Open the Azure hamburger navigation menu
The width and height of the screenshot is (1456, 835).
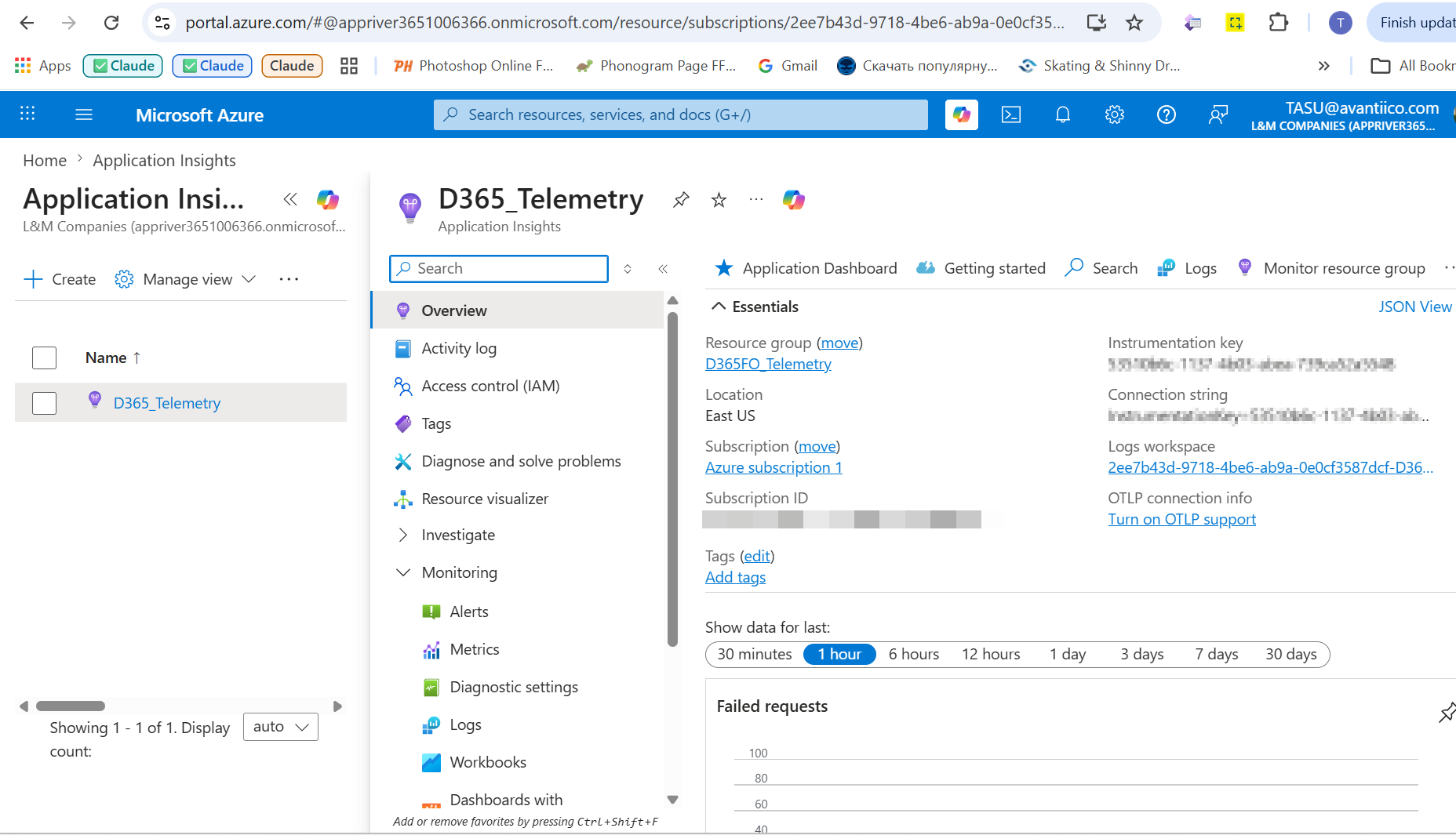[84, 114]
